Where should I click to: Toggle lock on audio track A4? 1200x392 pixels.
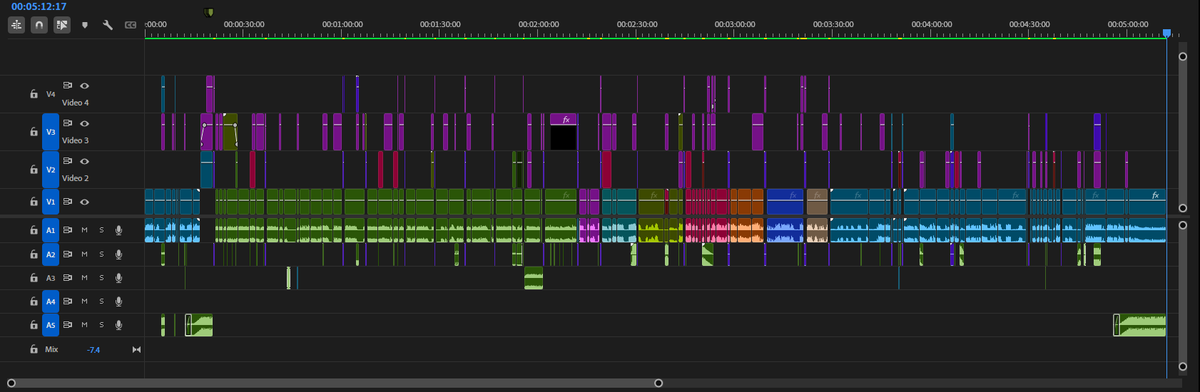(34, 301)
